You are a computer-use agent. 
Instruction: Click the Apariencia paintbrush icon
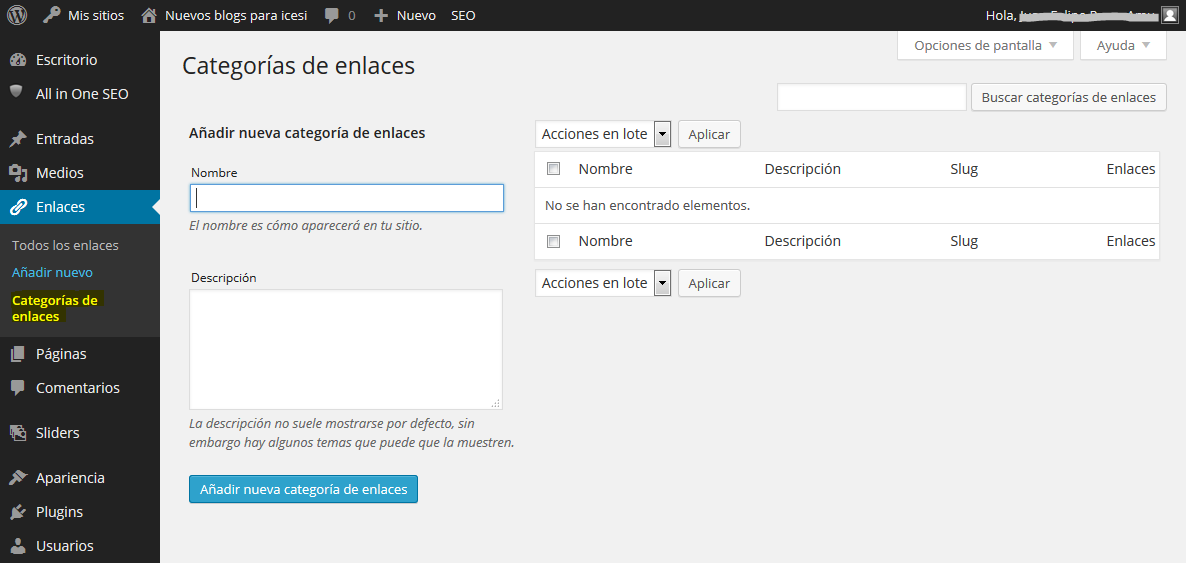point(17,478)
